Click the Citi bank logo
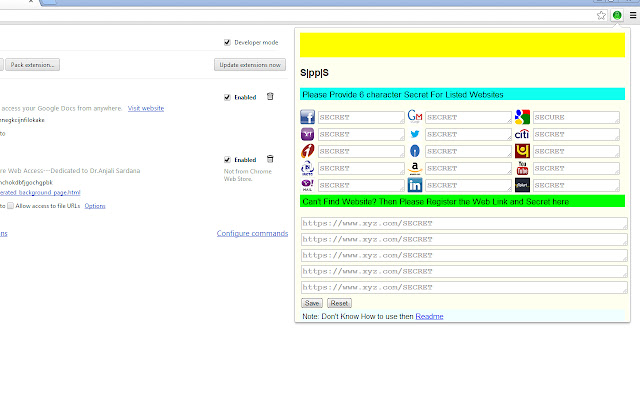 [x=522, y=134]
